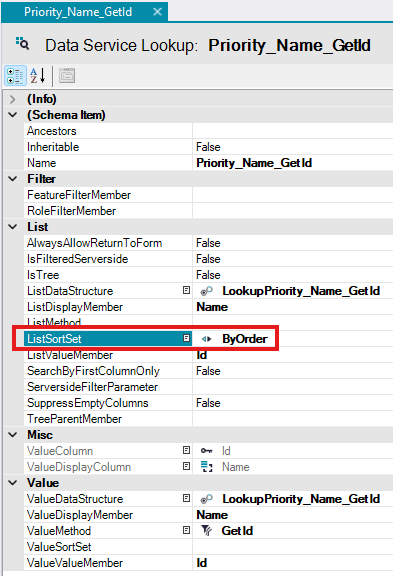Collapse the Value category
393x576 pixels.
point(12,483)
